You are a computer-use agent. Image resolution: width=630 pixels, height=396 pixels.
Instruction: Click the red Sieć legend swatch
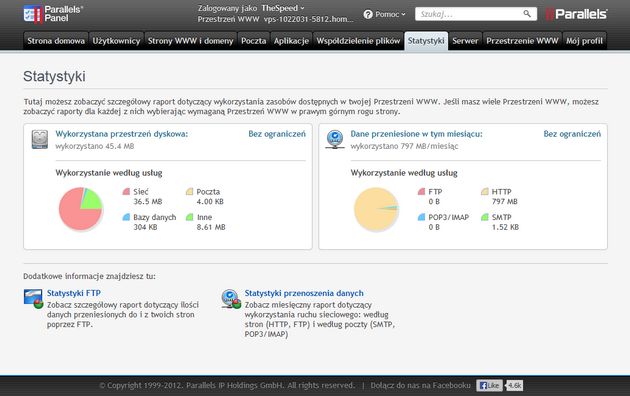[x=126, y=192]
